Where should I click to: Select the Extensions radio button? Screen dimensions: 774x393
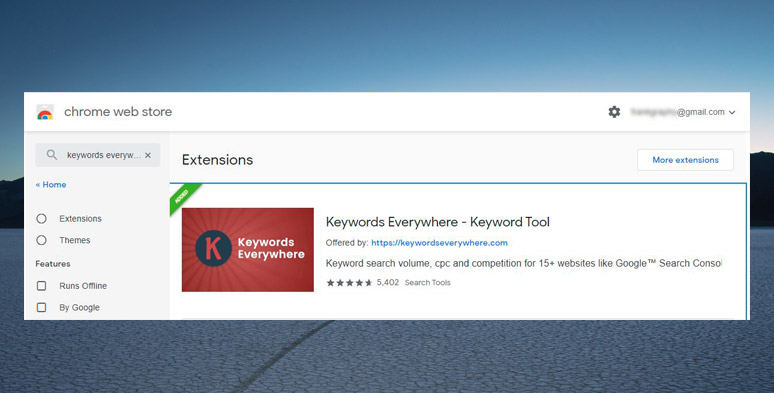click(x=41, y=218)
